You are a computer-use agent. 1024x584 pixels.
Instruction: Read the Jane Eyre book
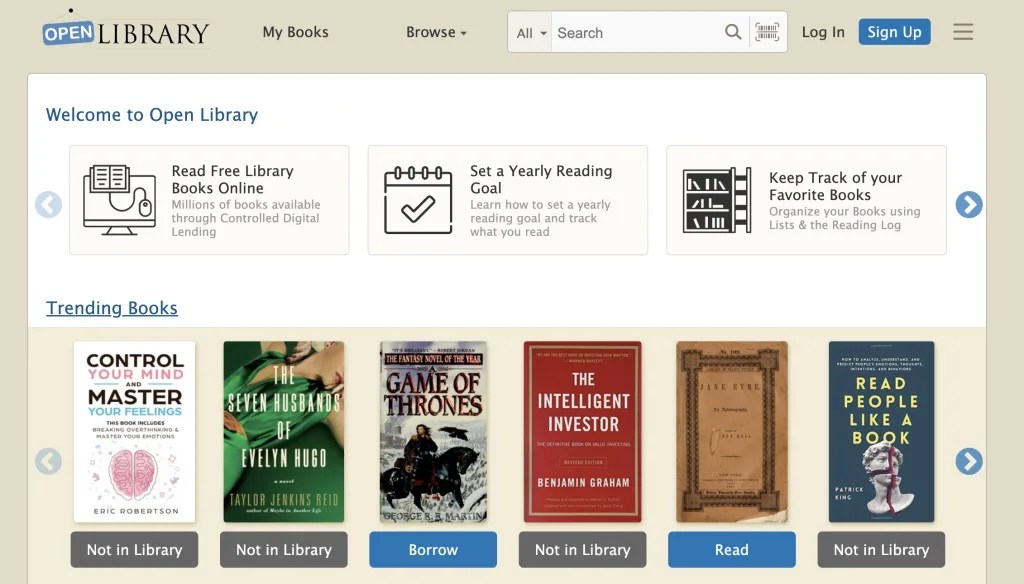tap(731, 549)
